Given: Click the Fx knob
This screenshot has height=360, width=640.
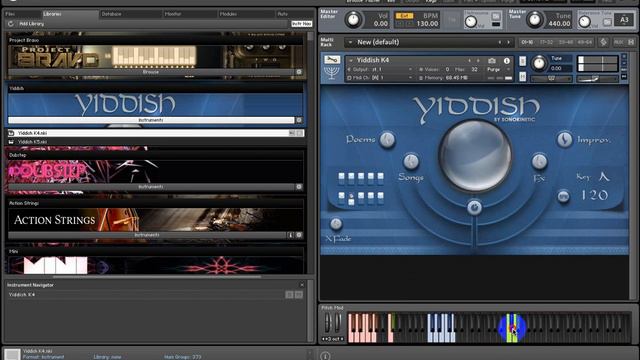Looking at the screenshot, I should (x=539, y=162).
